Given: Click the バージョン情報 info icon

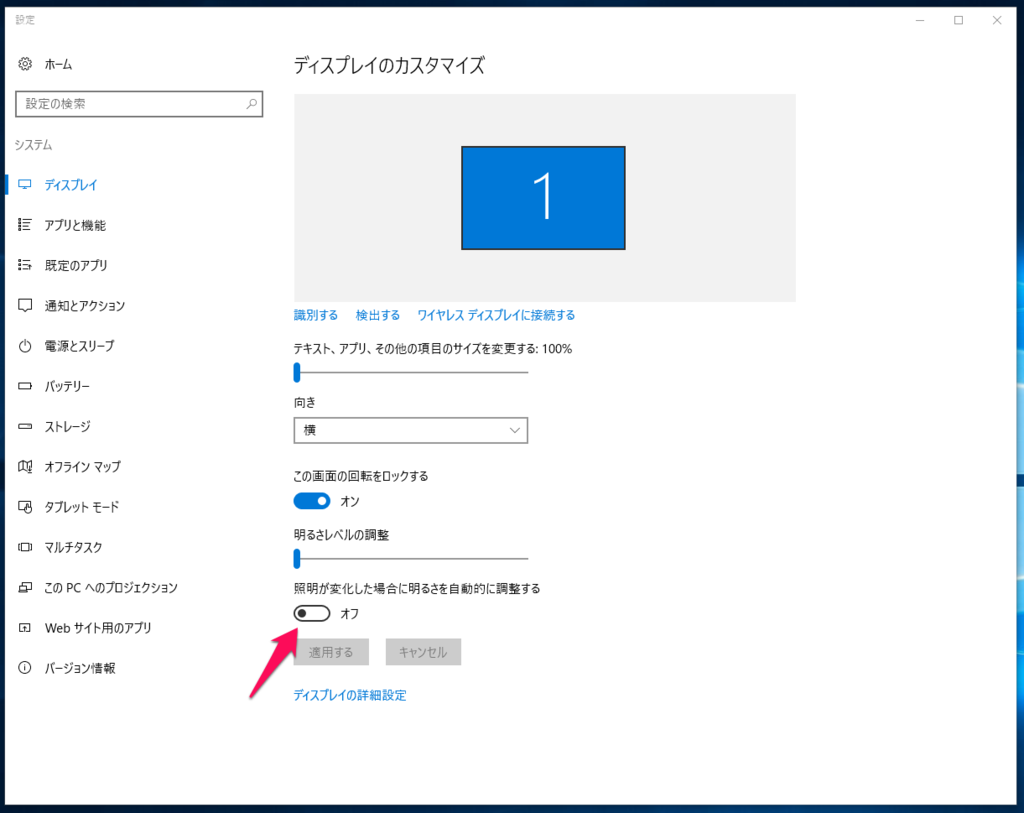Looking at the screenshot, I should 25,668.
